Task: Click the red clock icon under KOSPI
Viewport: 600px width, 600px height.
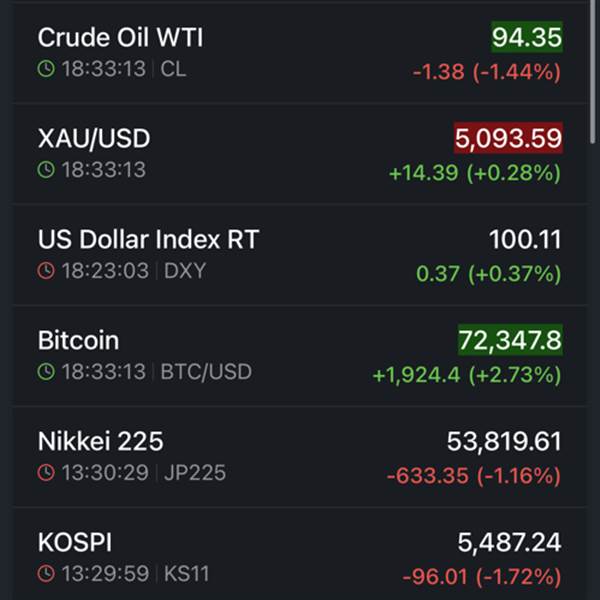Action: click(x=46, y=574)
